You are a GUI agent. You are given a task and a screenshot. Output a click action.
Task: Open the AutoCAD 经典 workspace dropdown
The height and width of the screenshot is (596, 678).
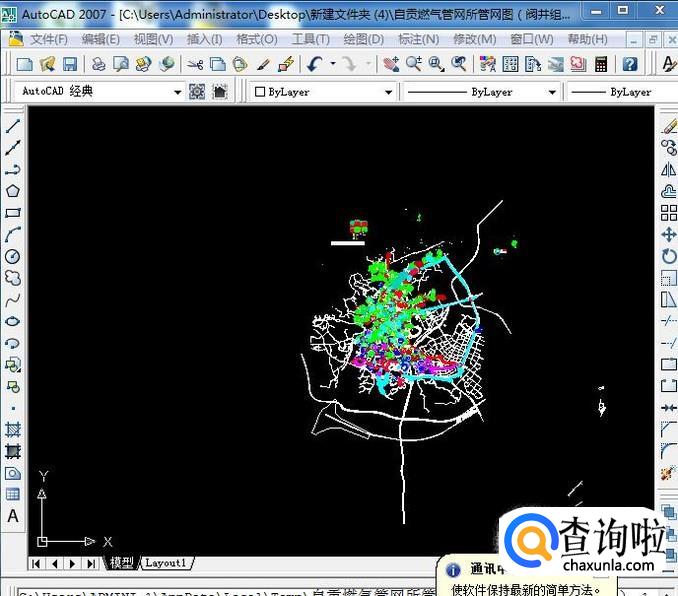click(x=178, y=92)
